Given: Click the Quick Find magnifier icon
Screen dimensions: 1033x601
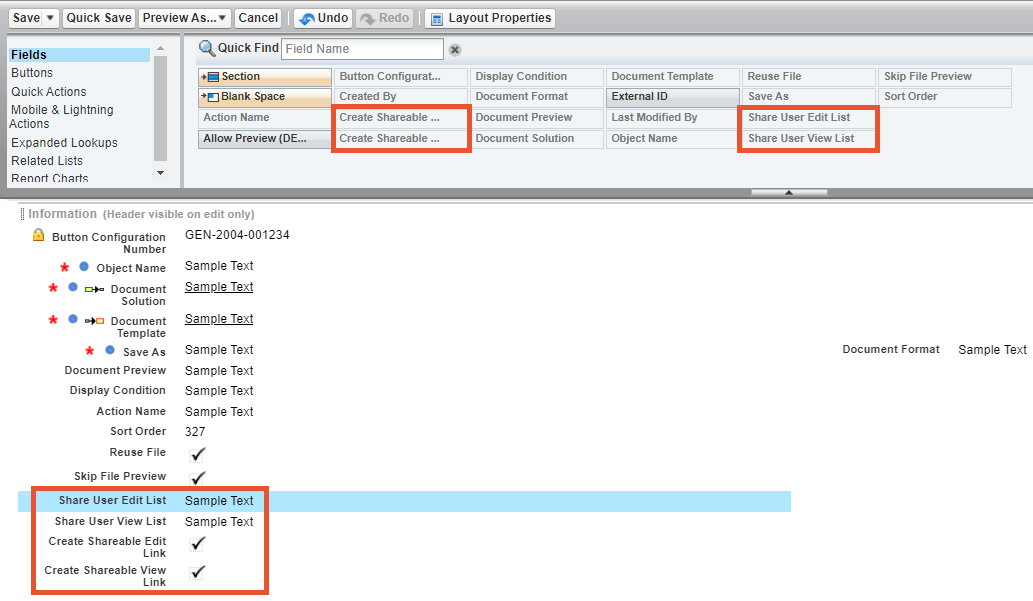Looking at the screenshot, I should pyautogui.click(x=207, y=48).
